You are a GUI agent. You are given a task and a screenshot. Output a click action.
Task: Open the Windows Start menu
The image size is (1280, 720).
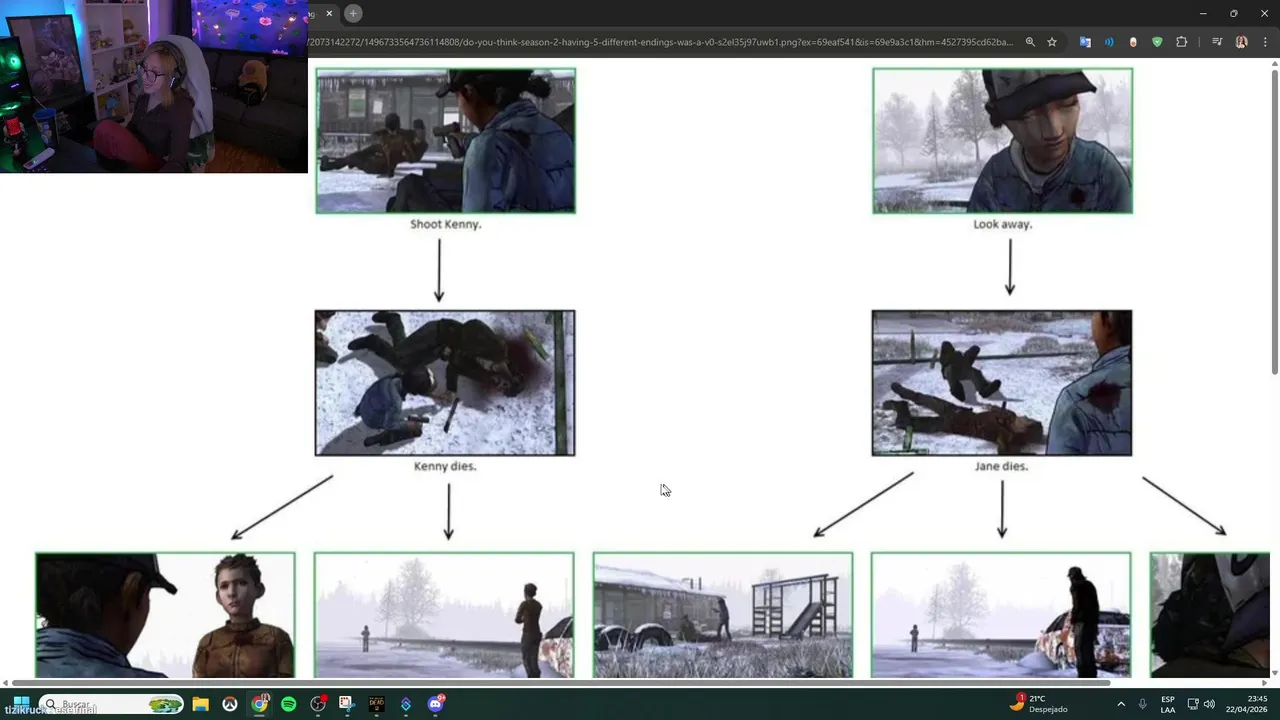click(x=21, y=704)
